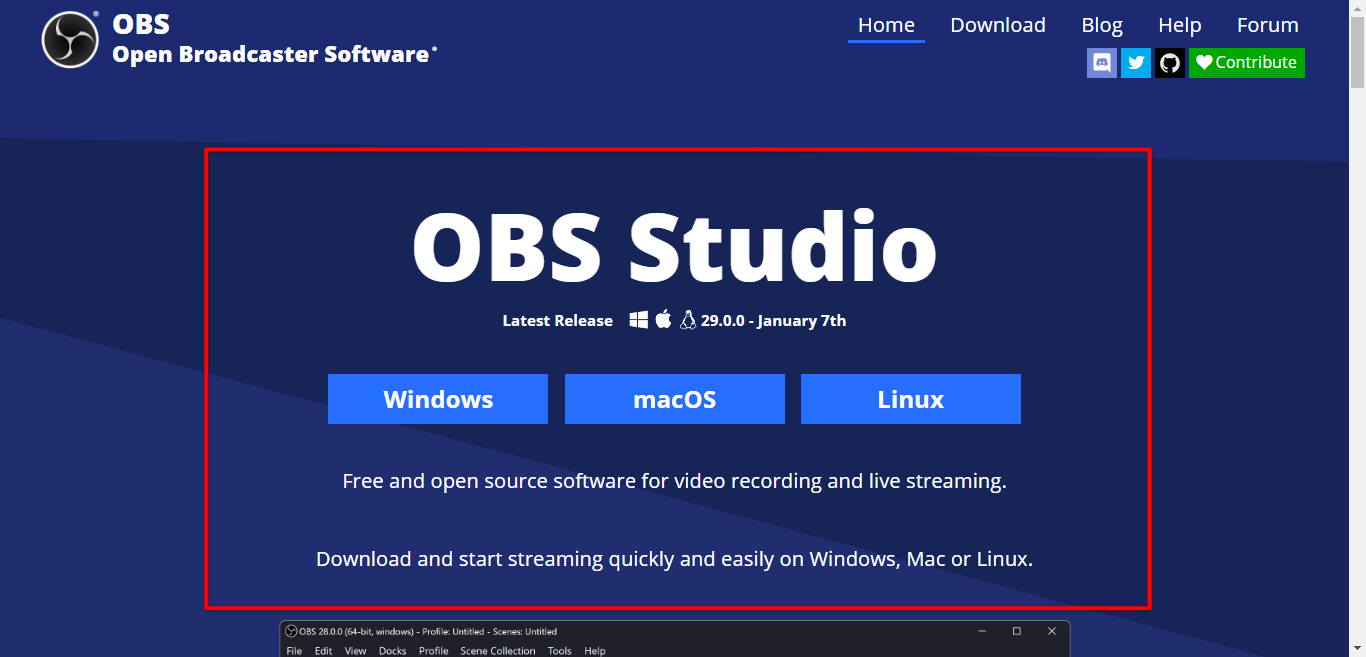The width and height of the screenshot is (1366, 657).
Task: Open Profile menu in OBS app screenshot
Action: coord(434,651)
